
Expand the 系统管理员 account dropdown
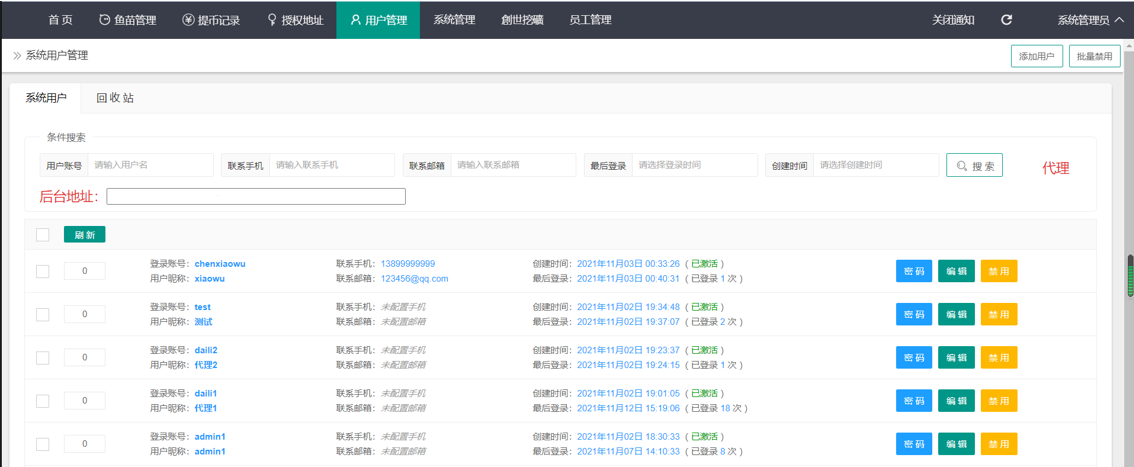click(x=1090, y=20)
